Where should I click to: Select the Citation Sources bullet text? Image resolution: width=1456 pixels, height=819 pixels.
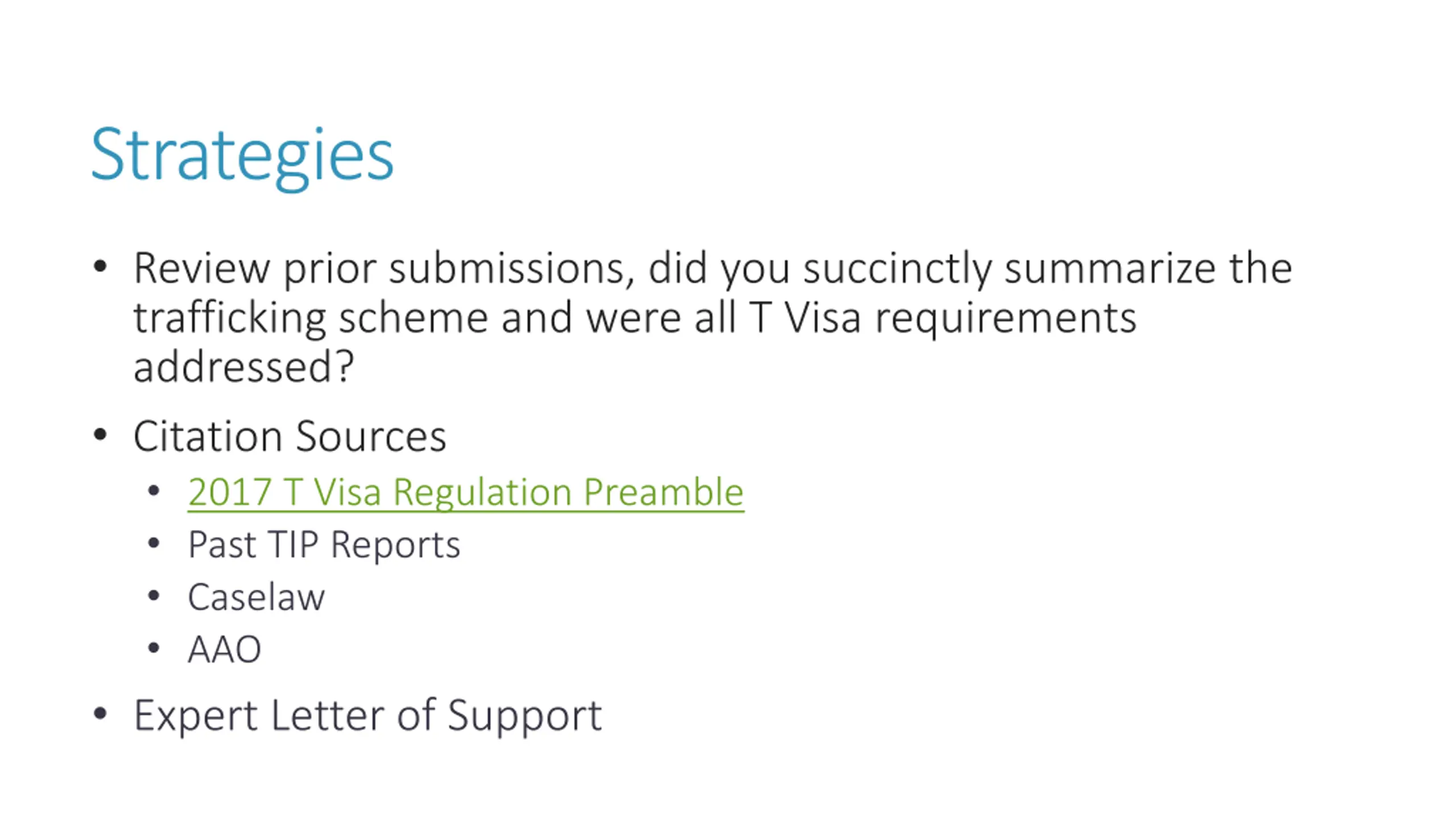pyautogui.click(x=289, y=437)
